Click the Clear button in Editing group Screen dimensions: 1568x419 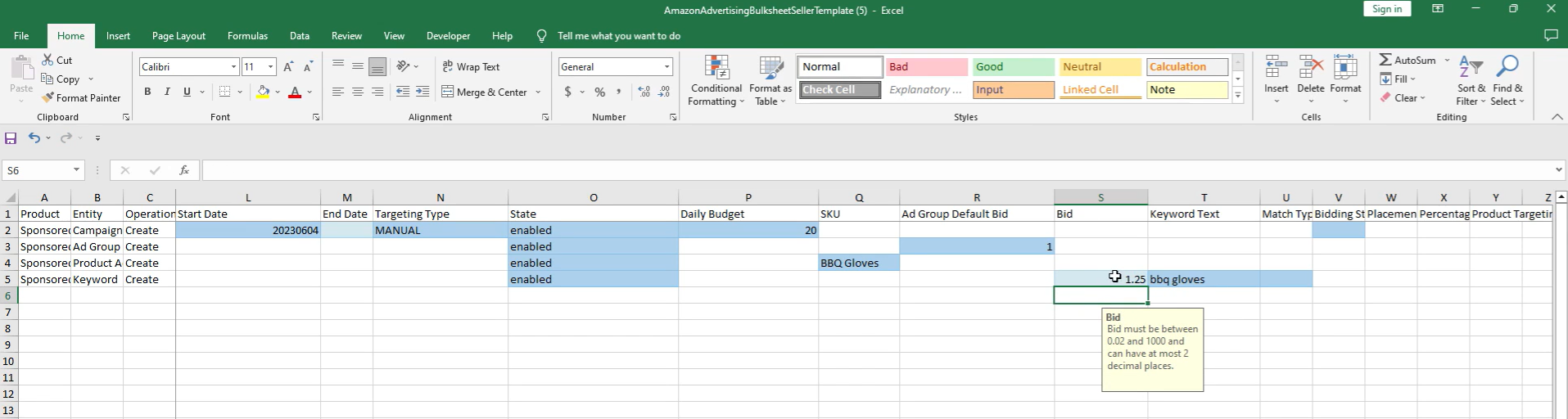1403,97
